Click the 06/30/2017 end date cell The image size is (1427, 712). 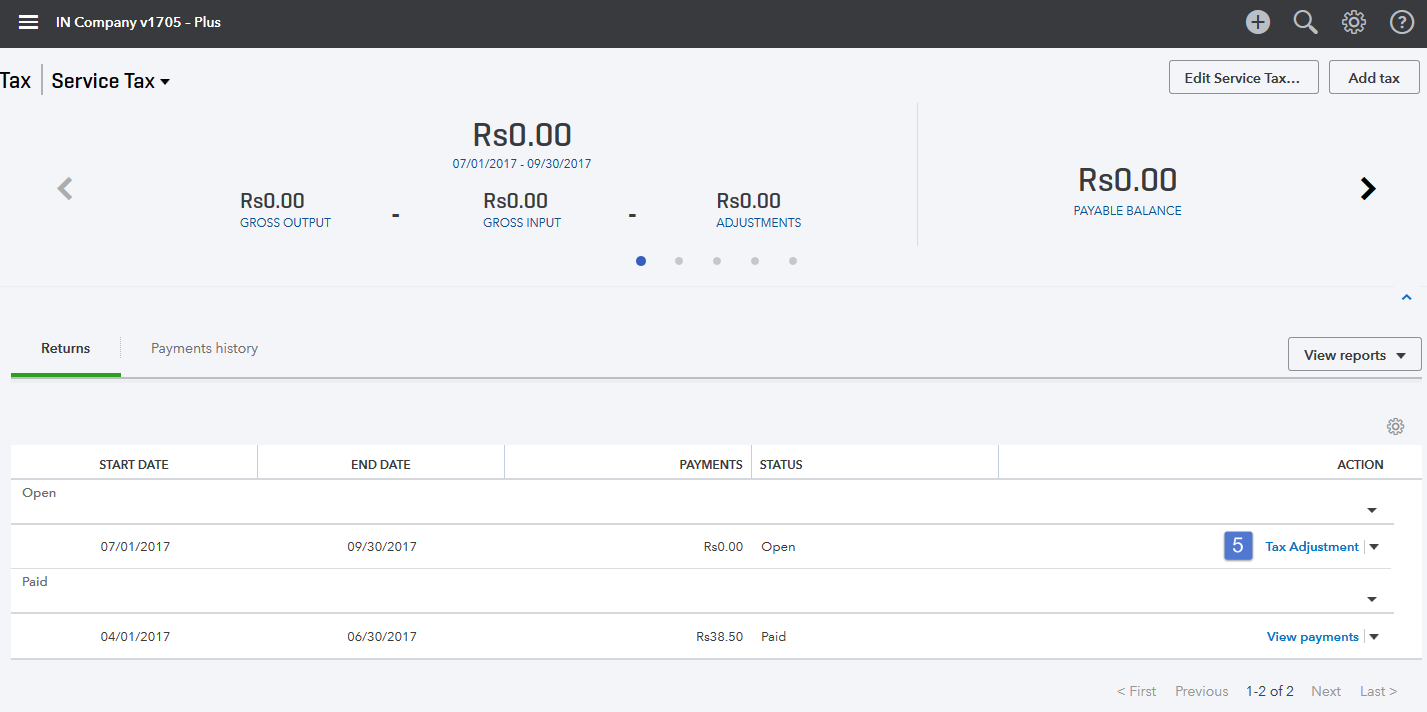[x=382, y=637]
